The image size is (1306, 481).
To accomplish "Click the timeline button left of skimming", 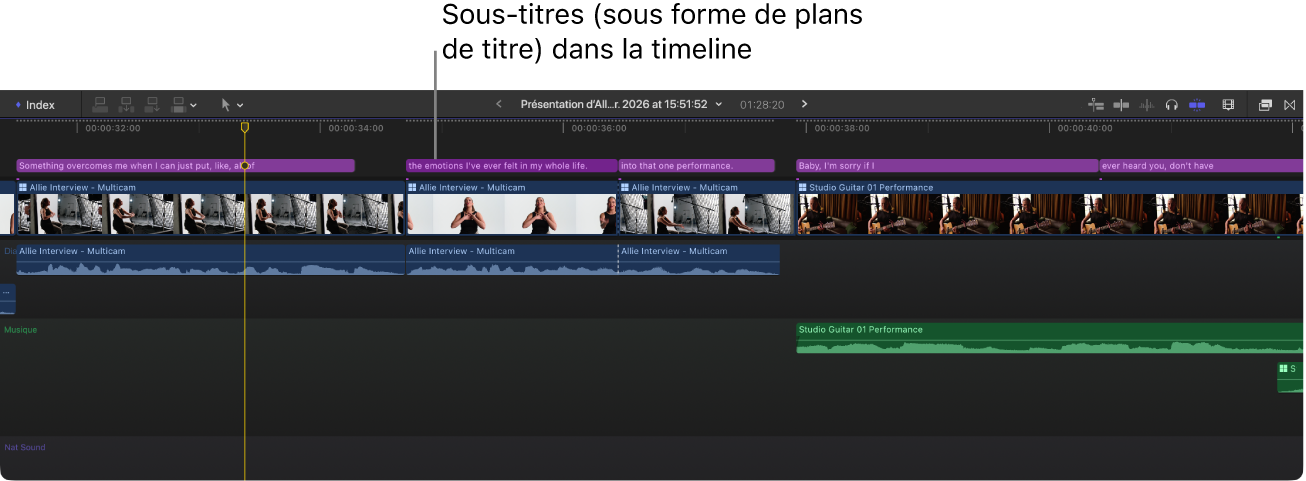I will click(x=1095, y=104).
